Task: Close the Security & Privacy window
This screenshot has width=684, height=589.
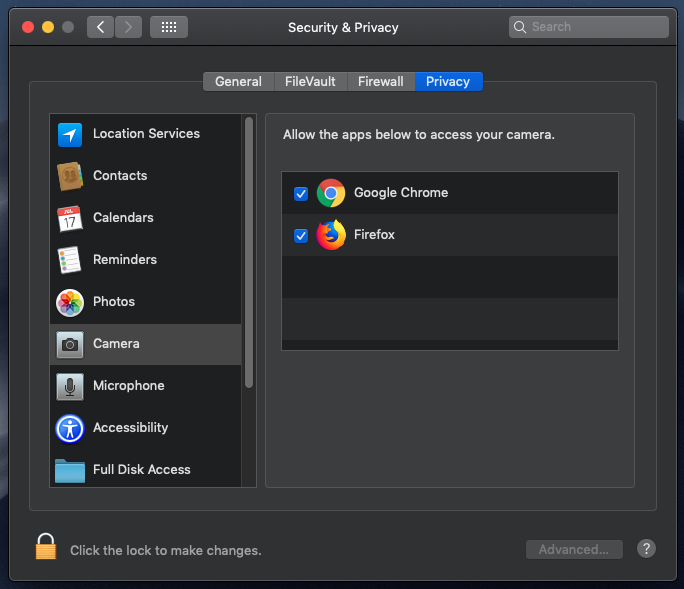Action: (28, 27)
